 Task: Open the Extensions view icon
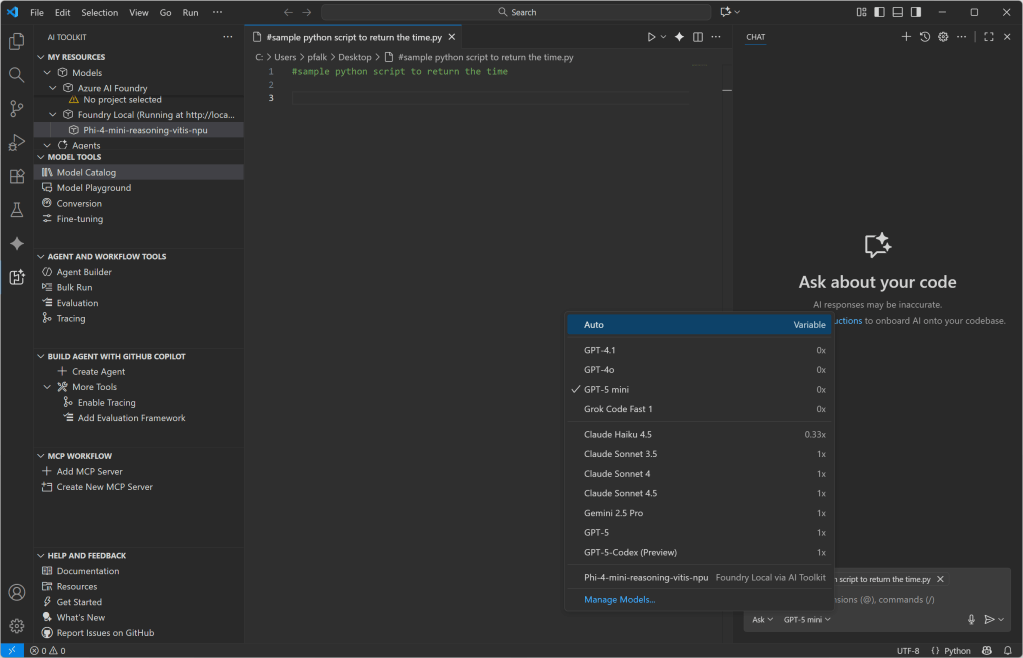pyautogui.click(x=16, y=176)
